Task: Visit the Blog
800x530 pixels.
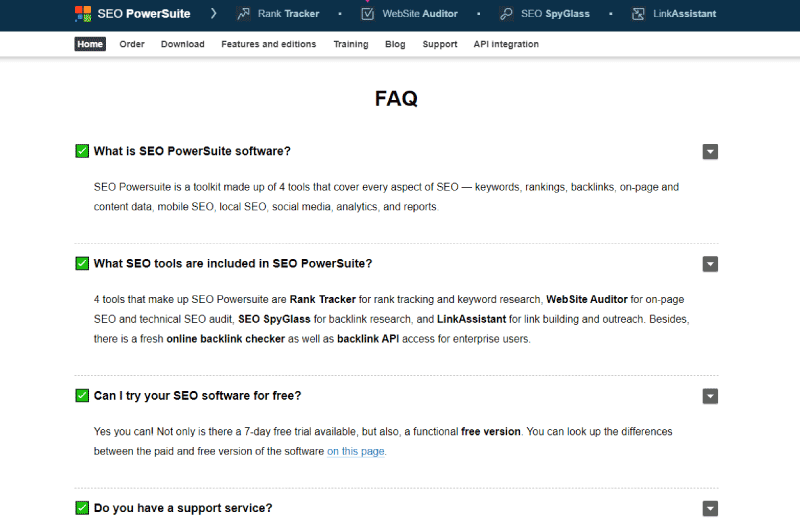Action: (395, 44)
